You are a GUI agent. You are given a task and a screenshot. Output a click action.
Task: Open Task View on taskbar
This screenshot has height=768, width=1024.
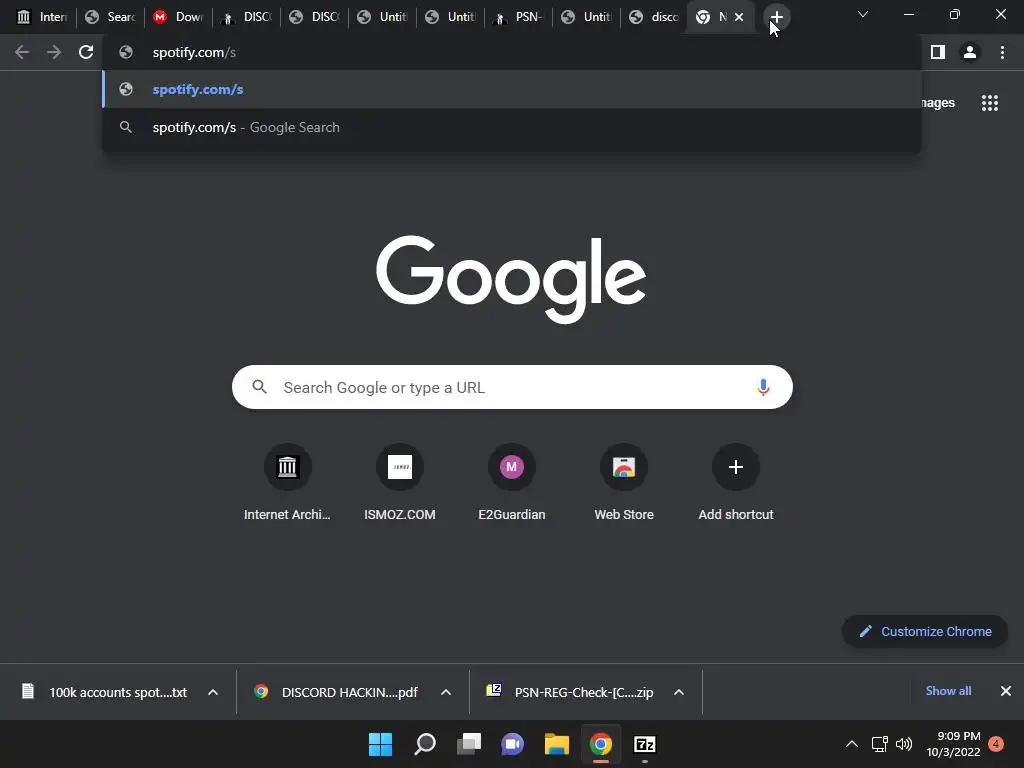(469, 744)
